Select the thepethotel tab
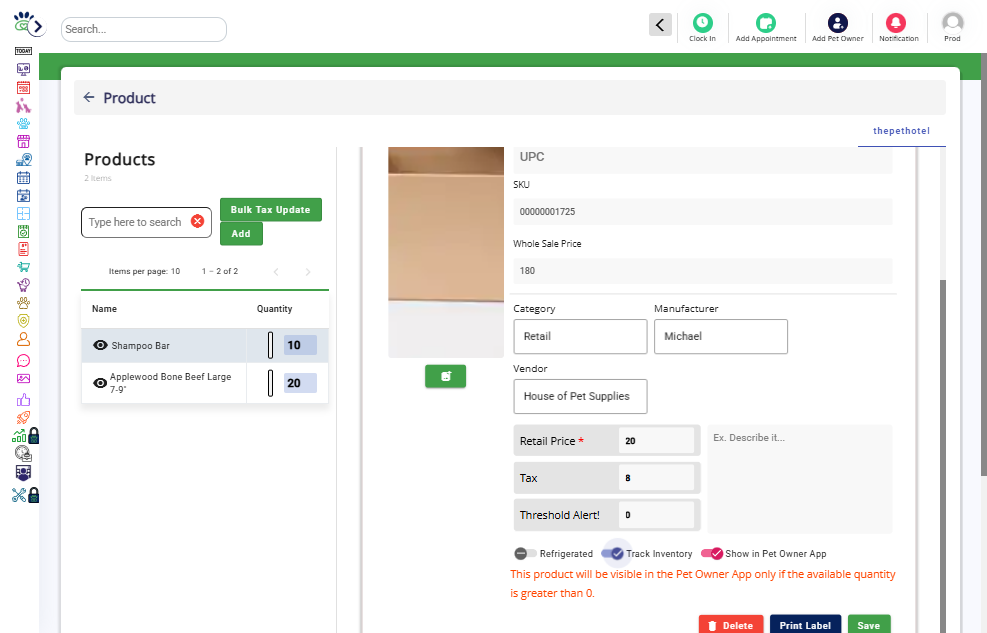 (901, 131)
